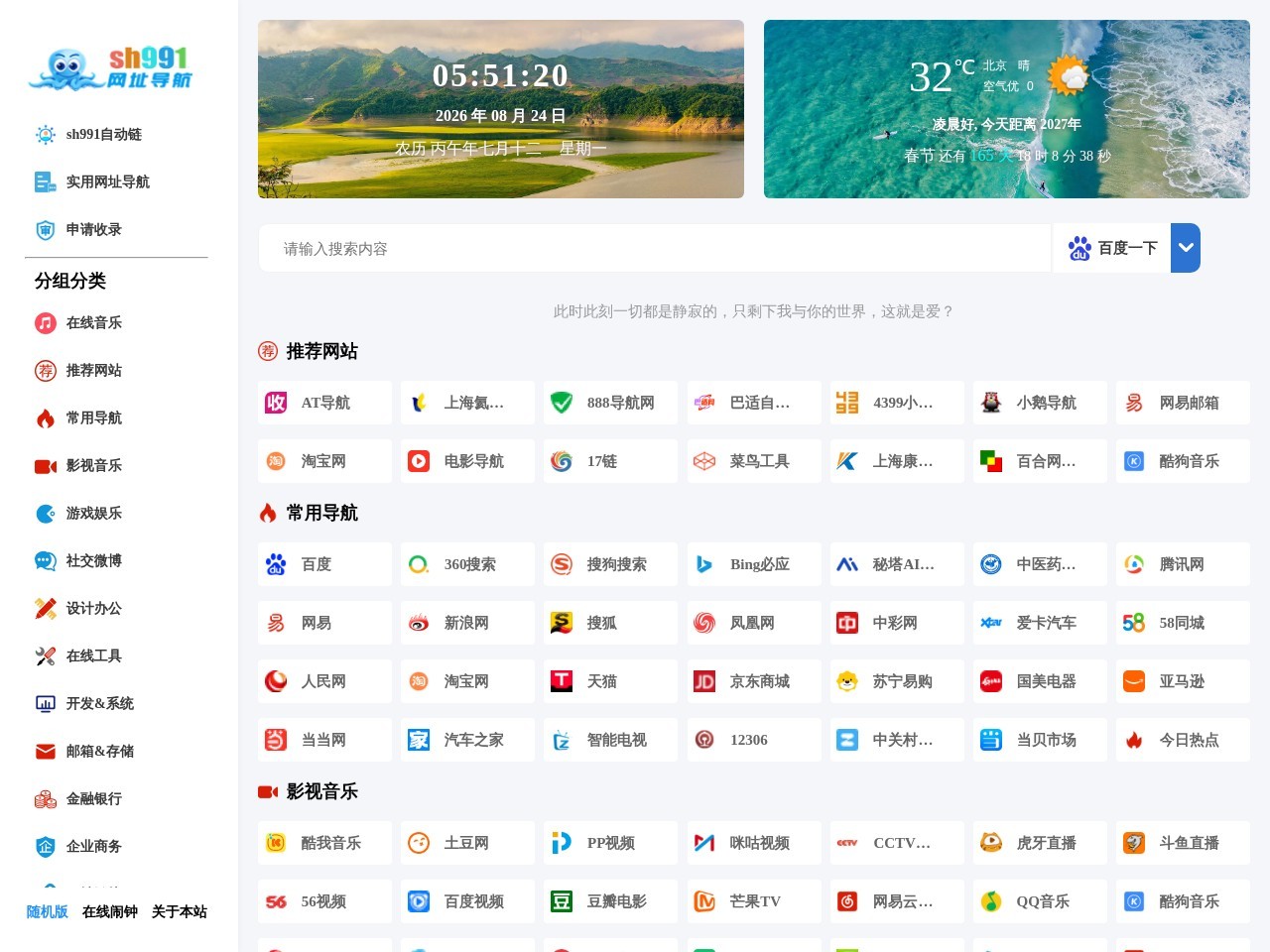The height and width of the screenshot is (952, 1270).
Task: Open the 人民网 site link
Action: (x=324, y=681)
